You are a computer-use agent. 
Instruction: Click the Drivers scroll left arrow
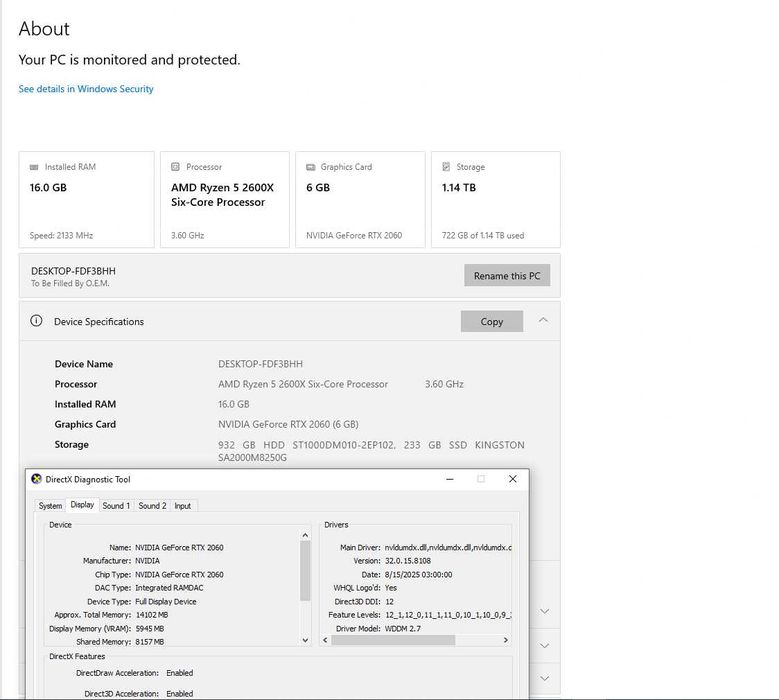point(325,640)
